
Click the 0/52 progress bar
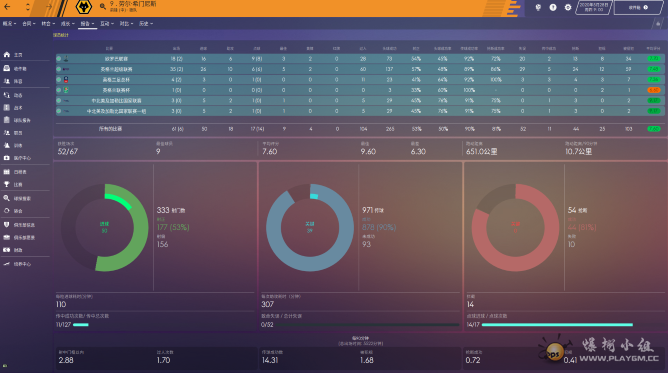tap(368, 325)
